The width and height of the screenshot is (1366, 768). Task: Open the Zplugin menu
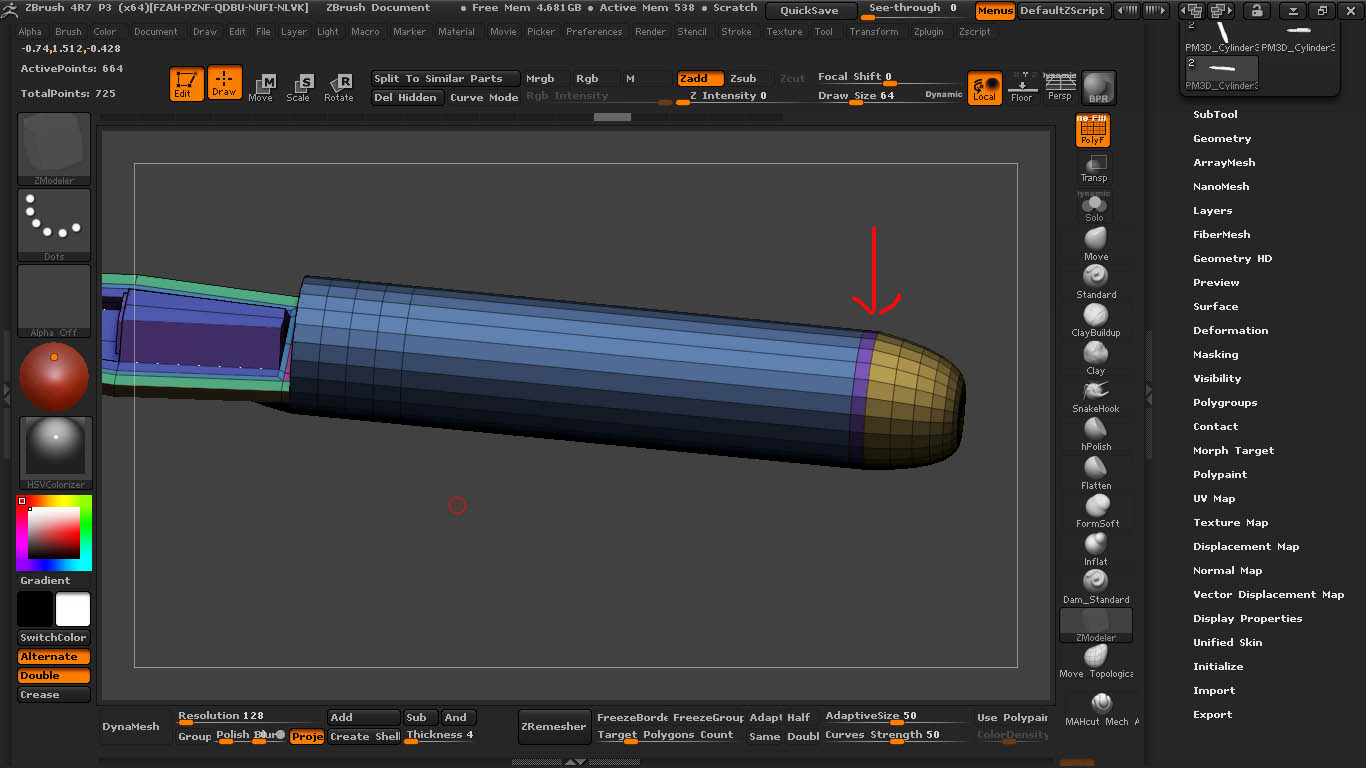pos(928,32)
